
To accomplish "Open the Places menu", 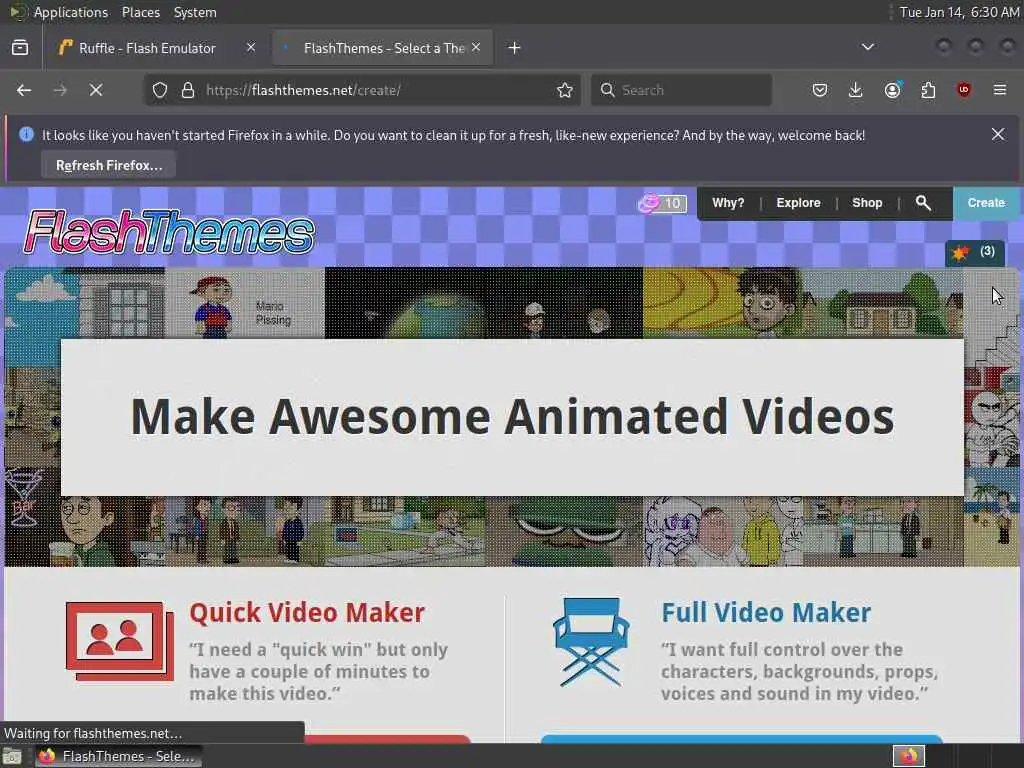I will [140, 12].
